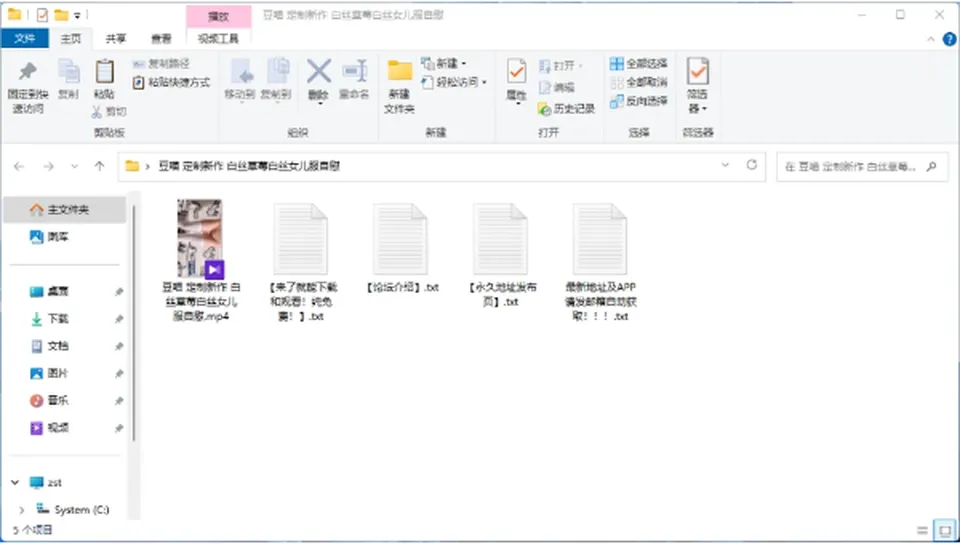Click the Rename icon in the Organize group
Image resolution: width=960 pixels, height=544 pixels.
coord(354,72)
